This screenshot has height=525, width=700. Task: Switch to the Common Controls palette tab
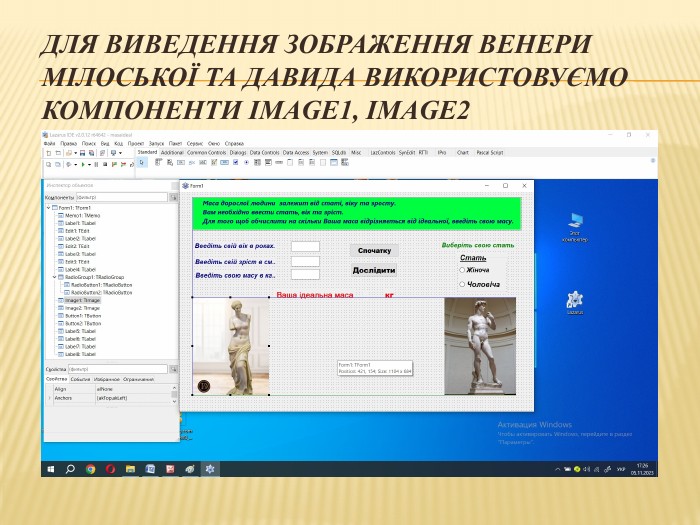point(206,153)
